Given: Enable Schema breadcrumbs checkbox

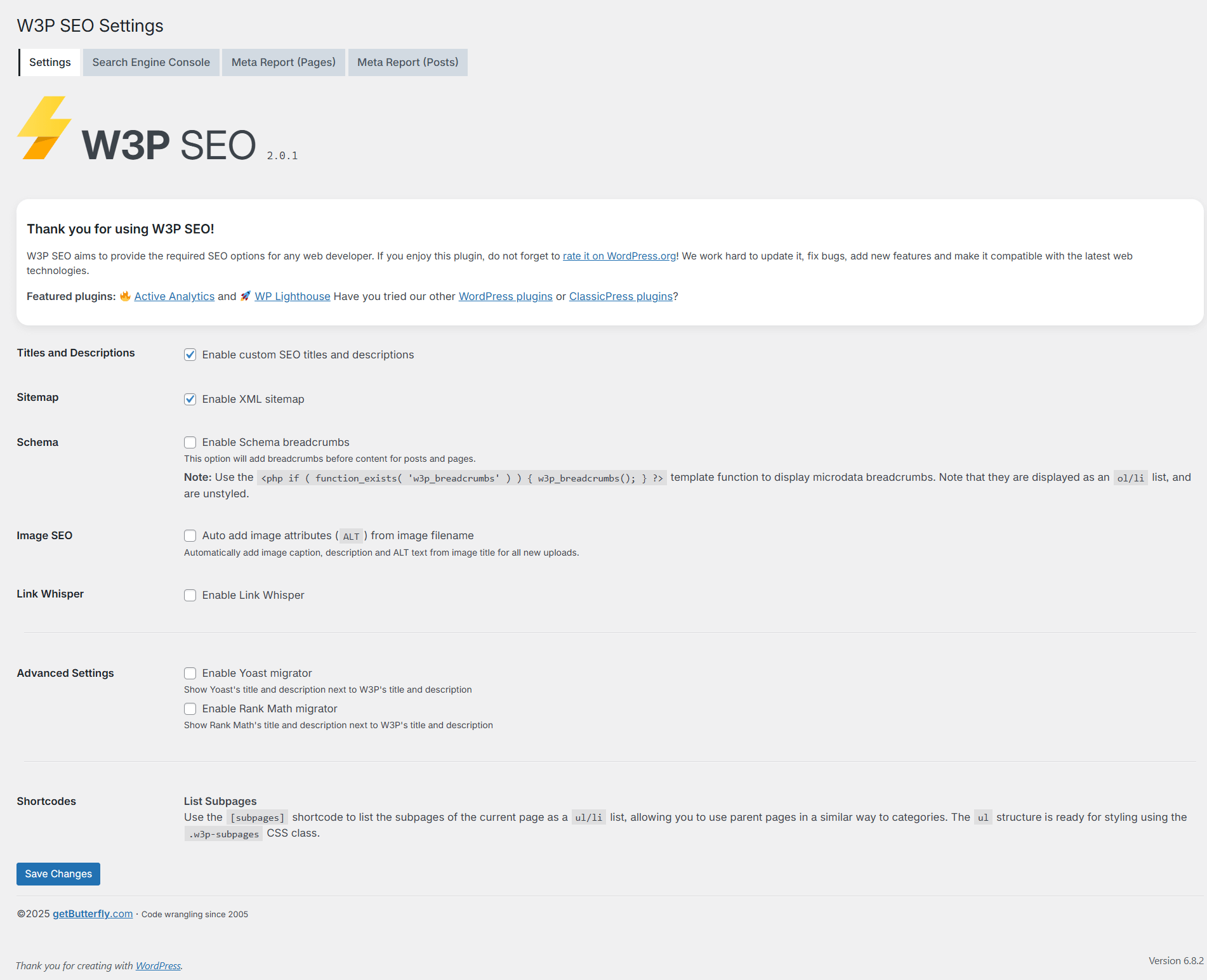Looking at the screenshot, I should [190, 442].
